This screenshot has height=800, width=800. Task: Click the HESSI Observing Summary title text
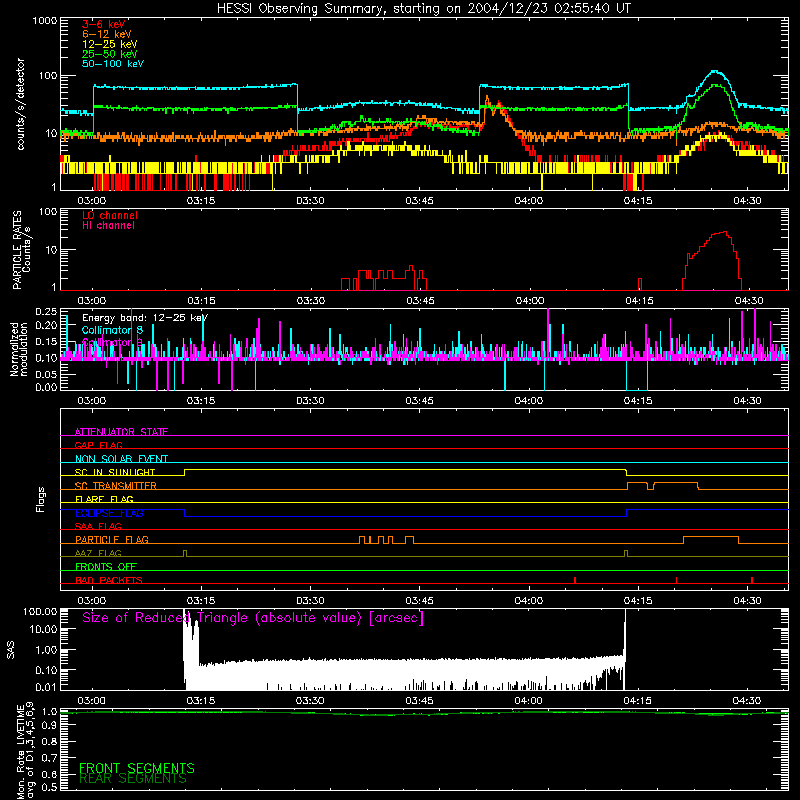424,9
